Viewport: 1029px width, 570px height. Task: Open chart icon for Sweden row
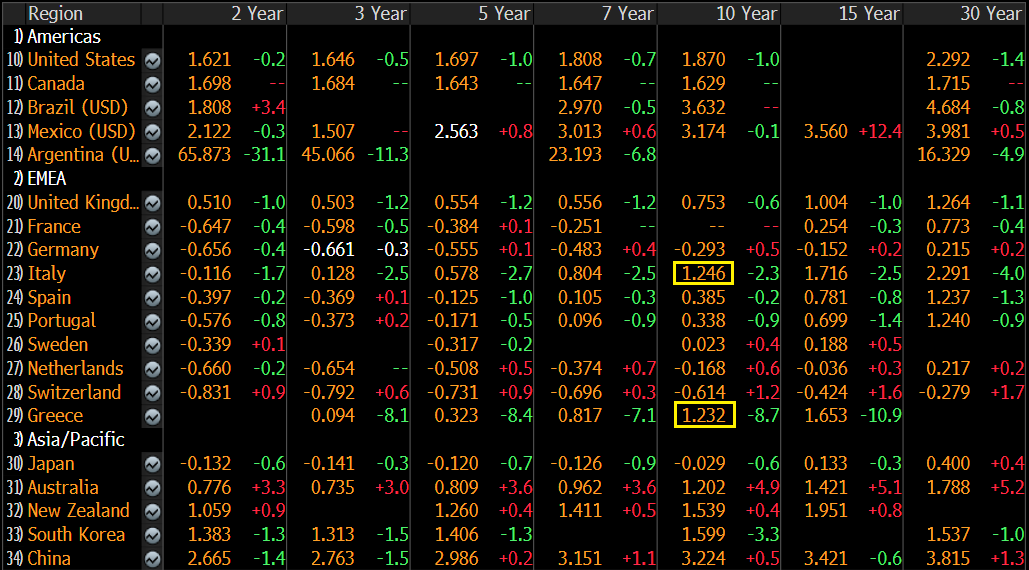(152, 345)
